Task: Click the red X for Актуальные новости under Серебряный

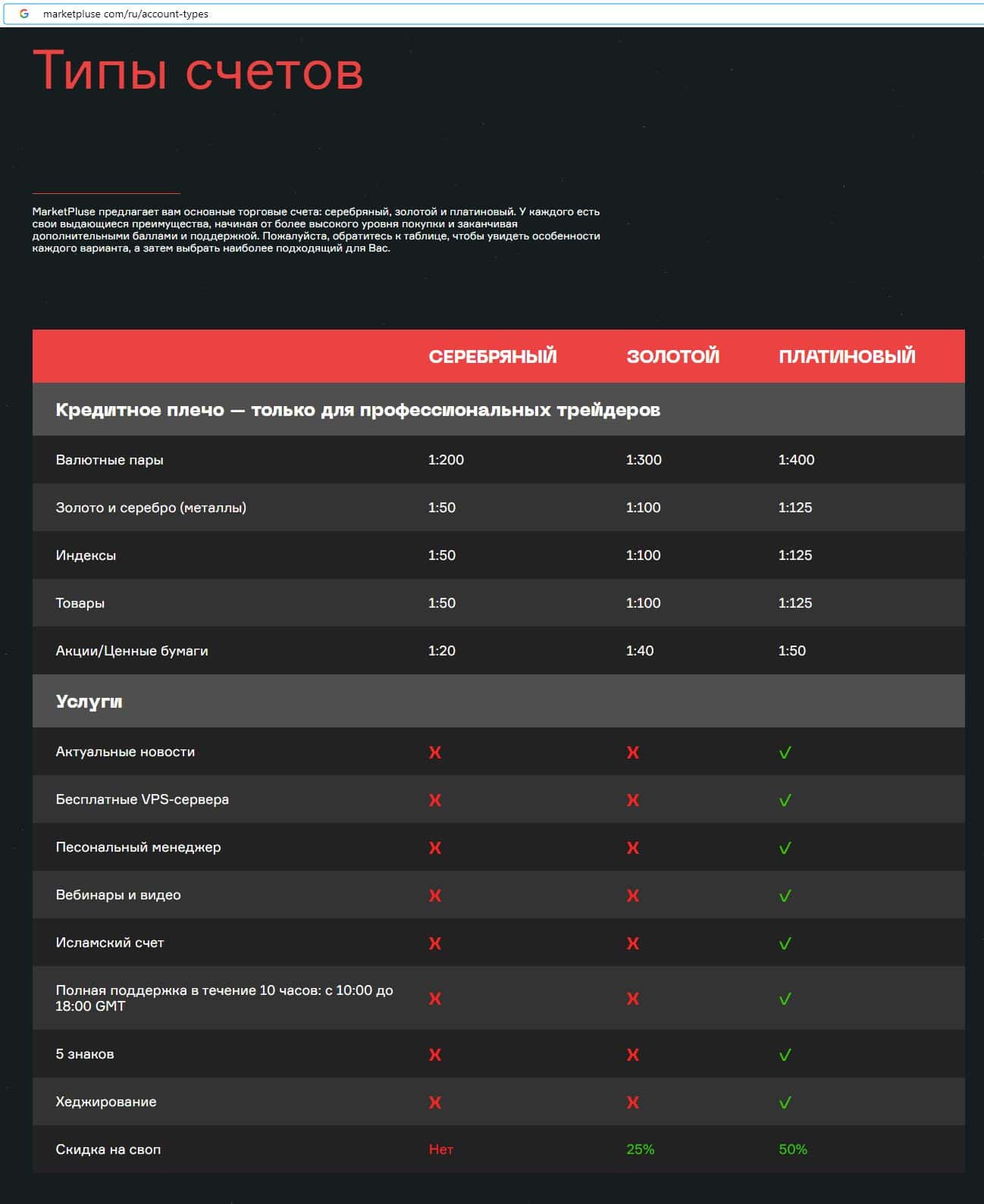Action: tap(435, 752)
